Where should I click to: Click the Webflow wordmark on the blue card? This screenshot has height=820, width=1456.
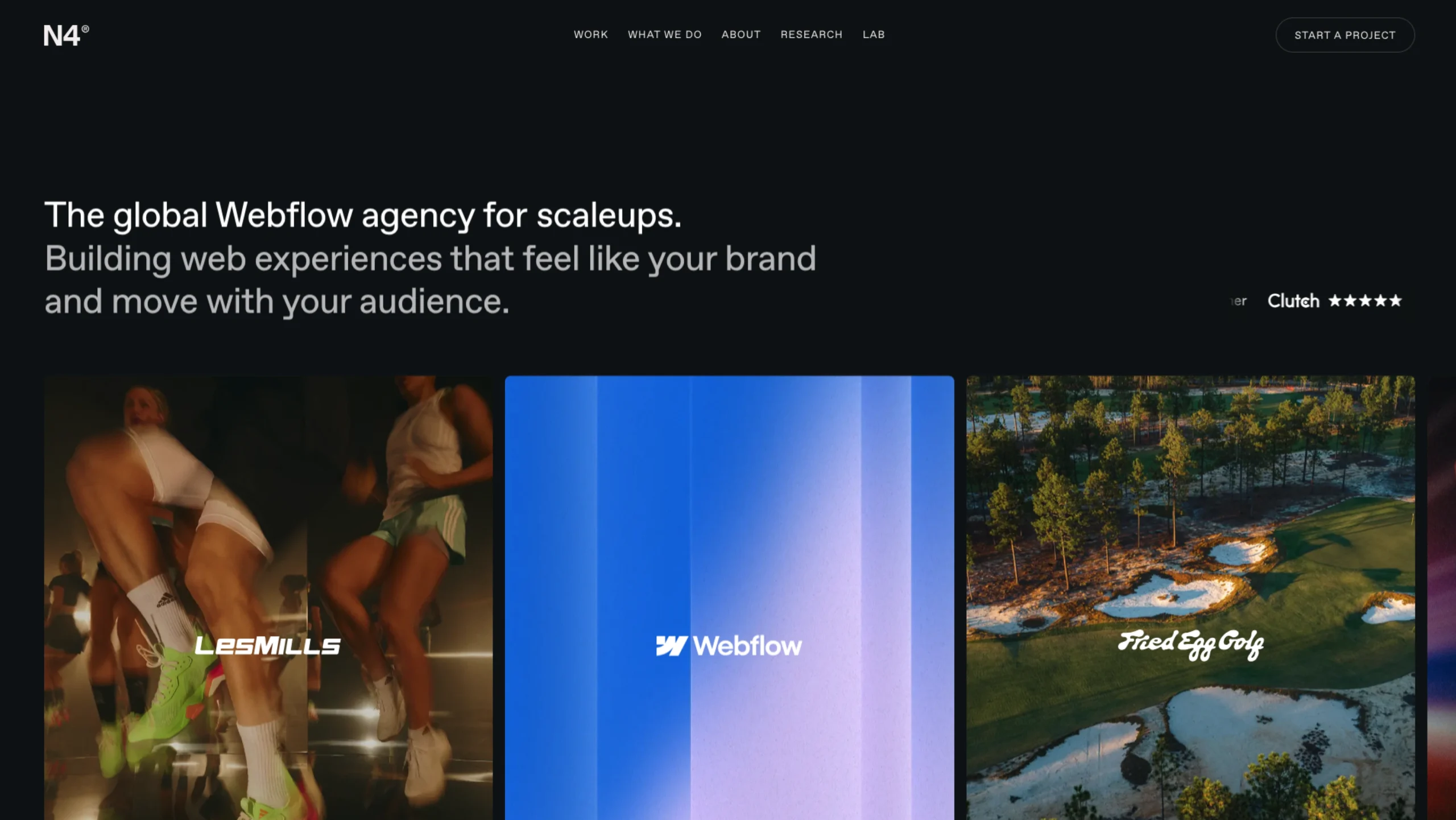click(747, 646)
